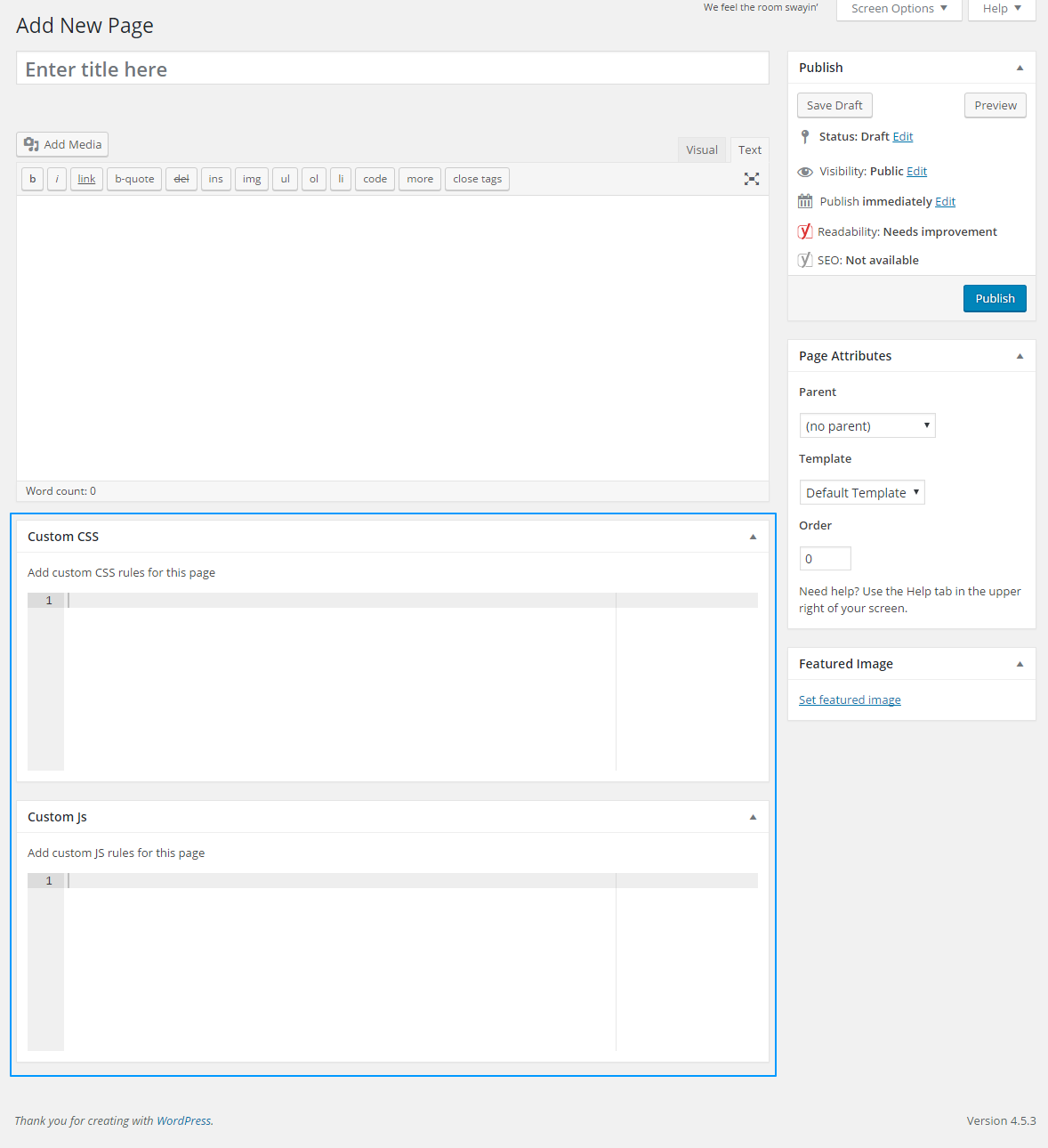
Task: Open the Parent page dropdown
Action: (867, 425)
